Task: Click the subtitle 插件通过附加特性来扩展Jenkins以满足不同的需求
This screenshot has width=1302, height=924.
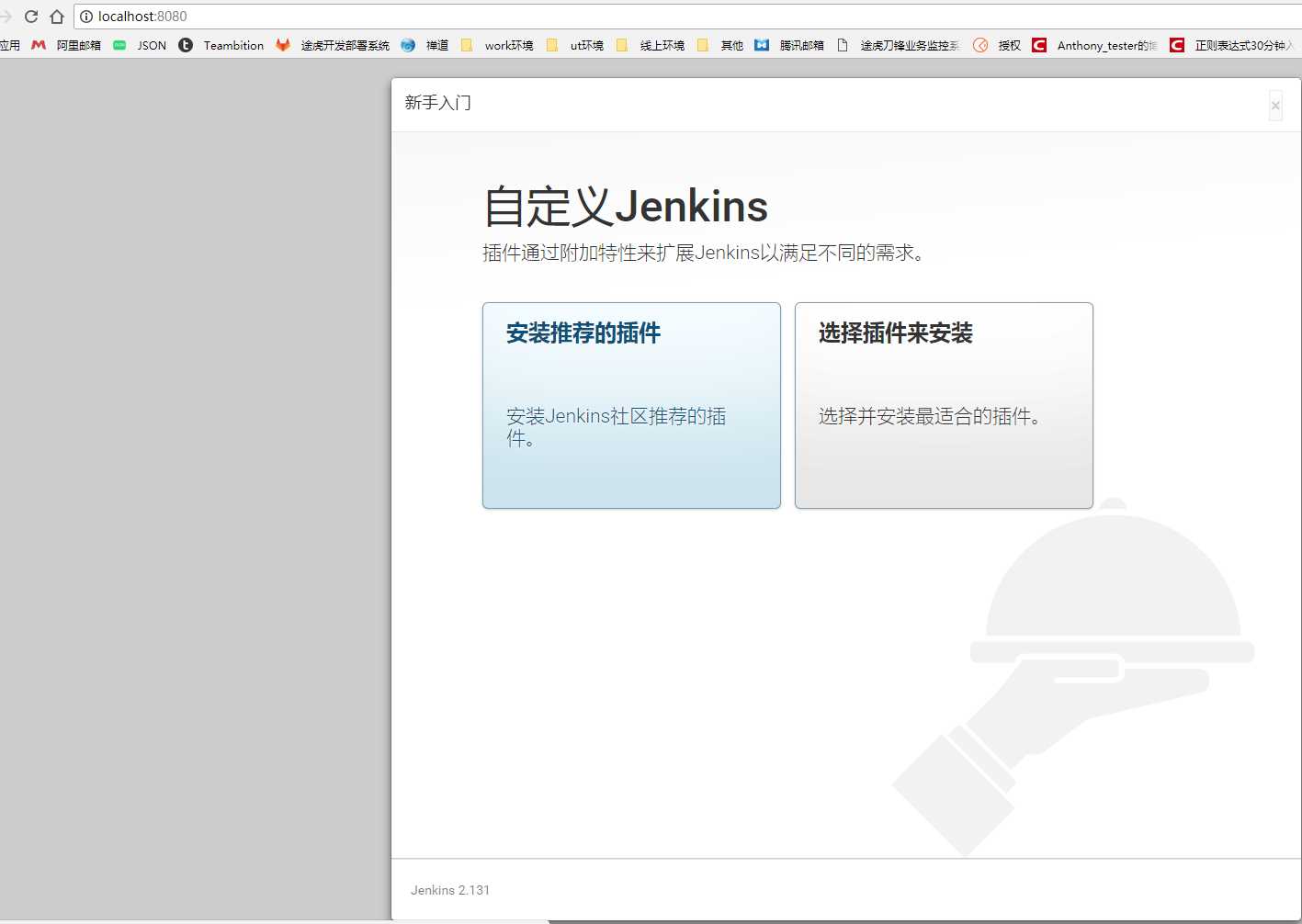Action: (704, 253)
